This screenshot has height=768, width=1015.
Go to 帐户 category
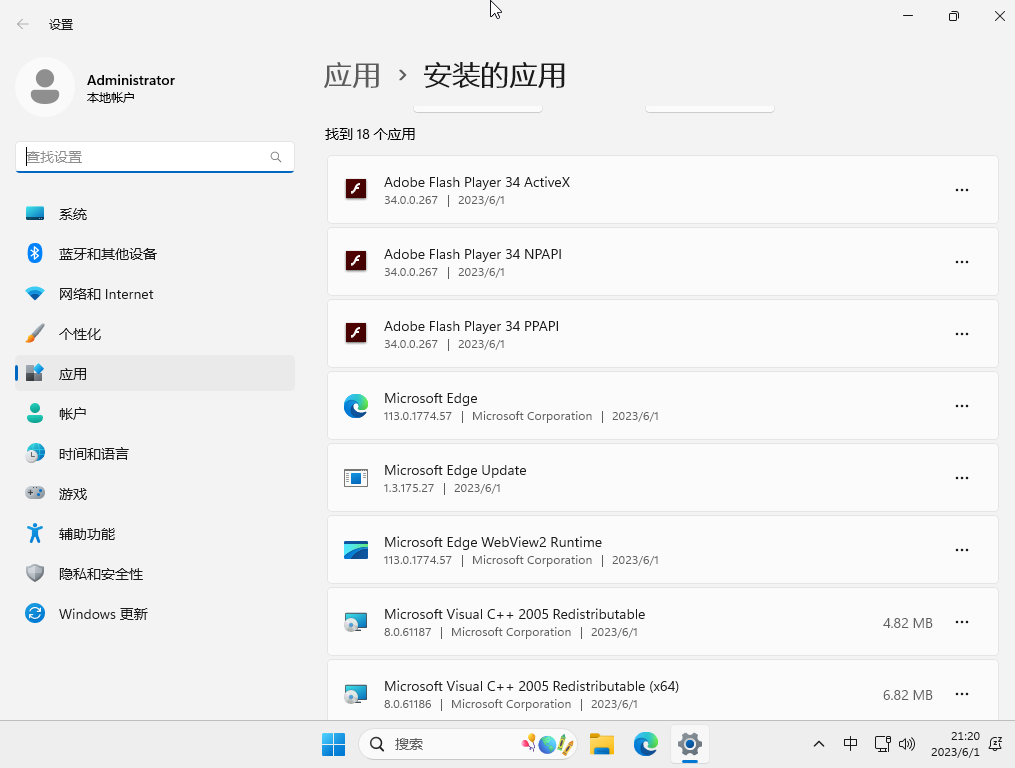[155, 414]
